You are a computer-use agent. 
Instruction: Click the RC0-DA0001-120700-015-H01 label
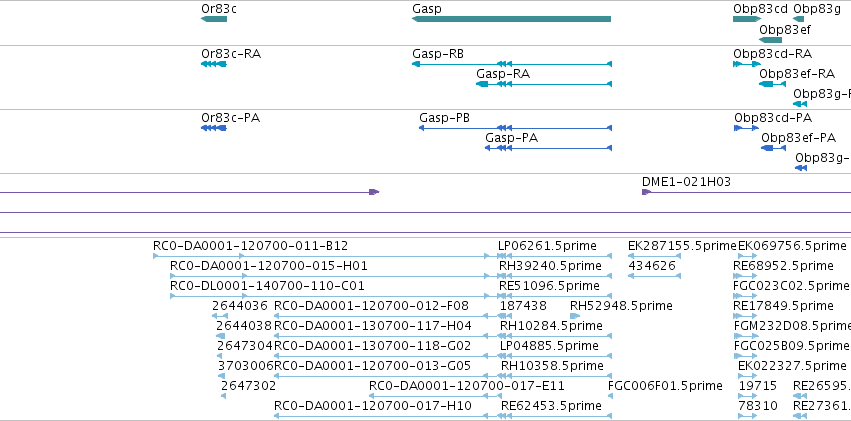[x=269, y=266]
